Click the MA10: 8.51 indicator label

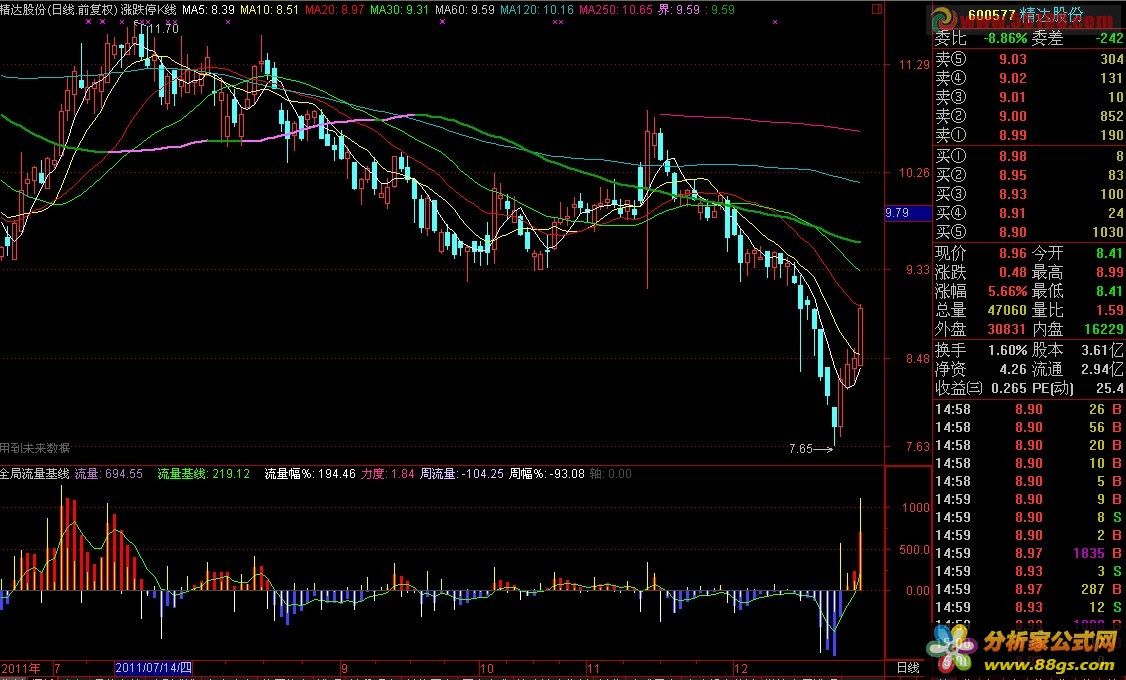(x=269, y=9)
